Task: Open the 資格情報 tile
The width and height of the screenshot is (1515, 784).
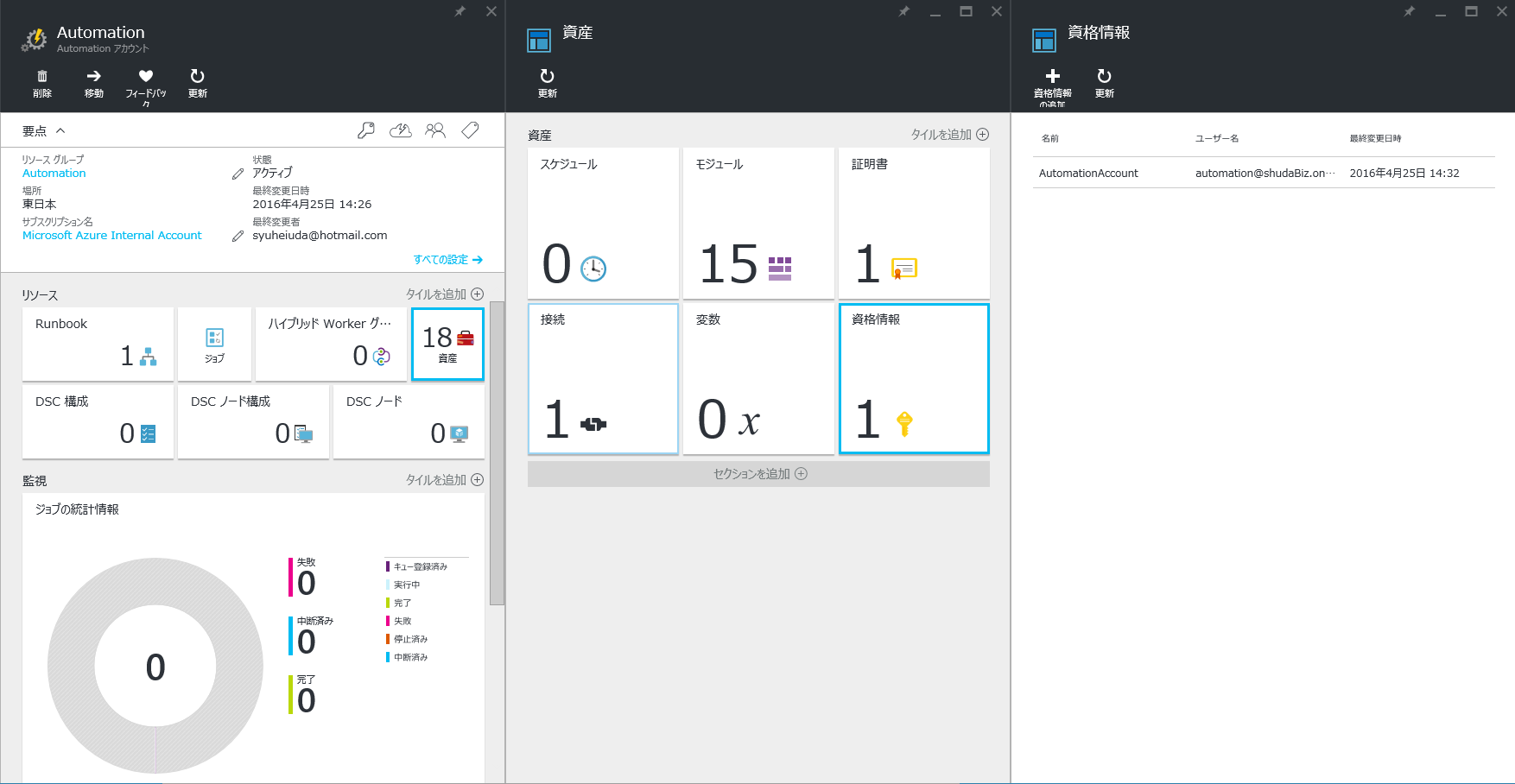Action: pos(914,378)
